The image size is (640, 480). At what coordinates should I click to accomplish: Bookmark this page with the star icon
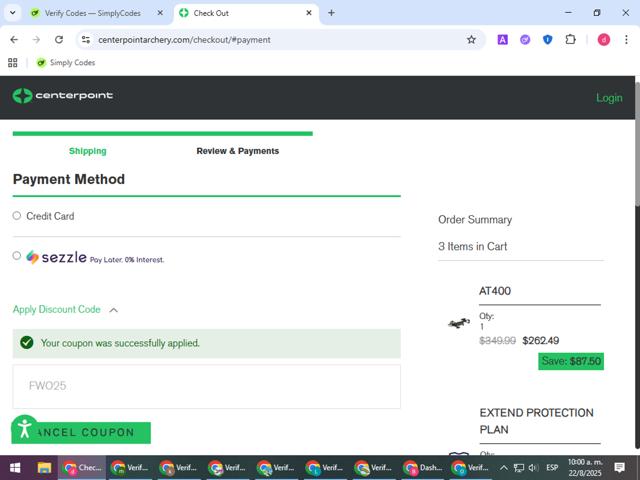[471, 40]
